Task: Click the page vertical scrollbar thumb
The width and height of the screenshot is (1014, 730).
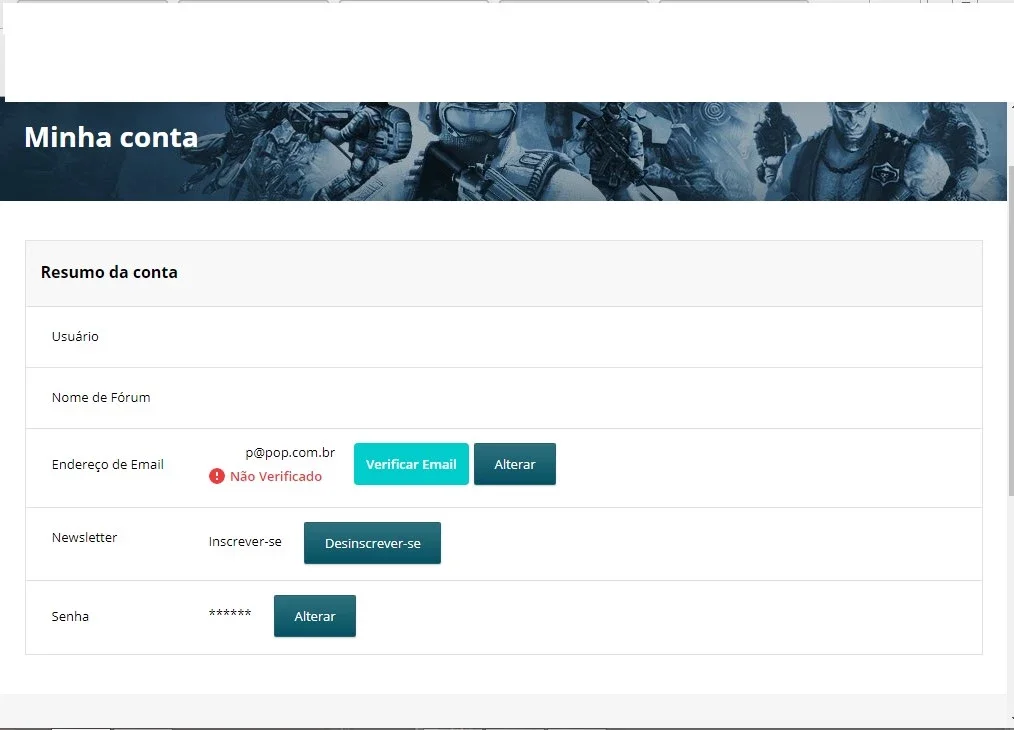Action: pos(1011,330)
